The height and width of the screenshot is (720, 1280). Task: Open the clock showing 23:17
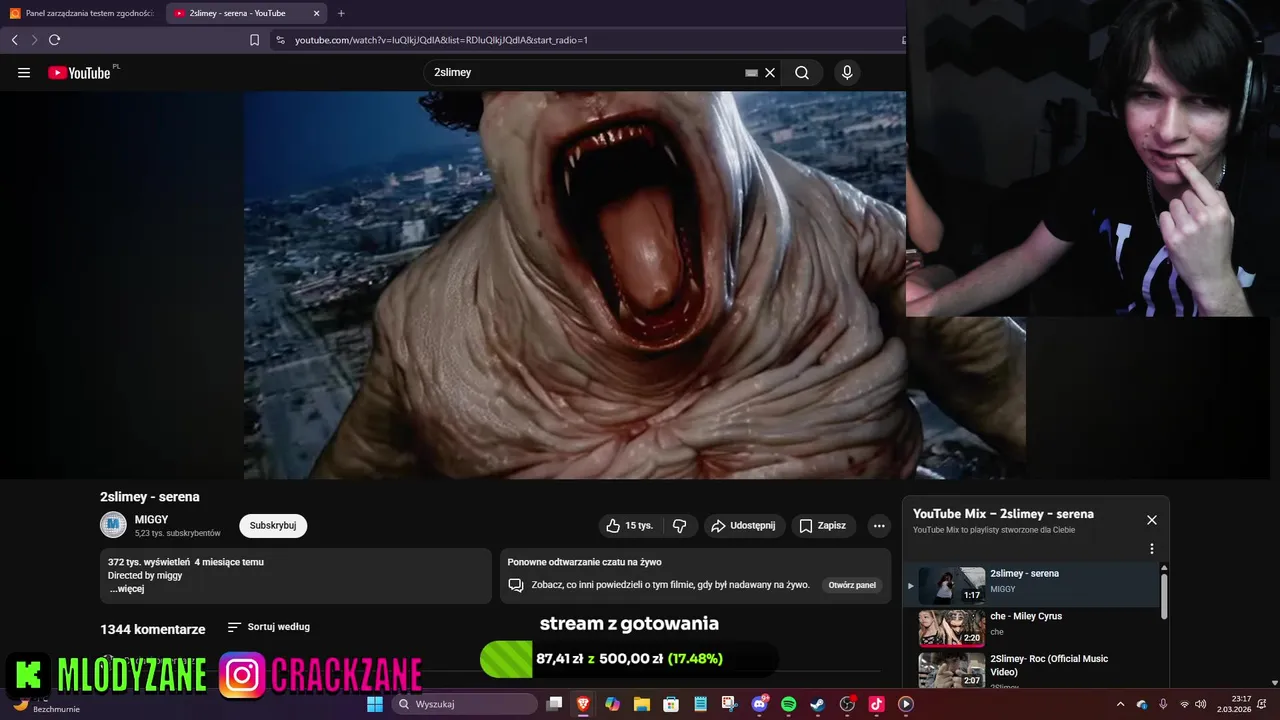(1233, 704)
